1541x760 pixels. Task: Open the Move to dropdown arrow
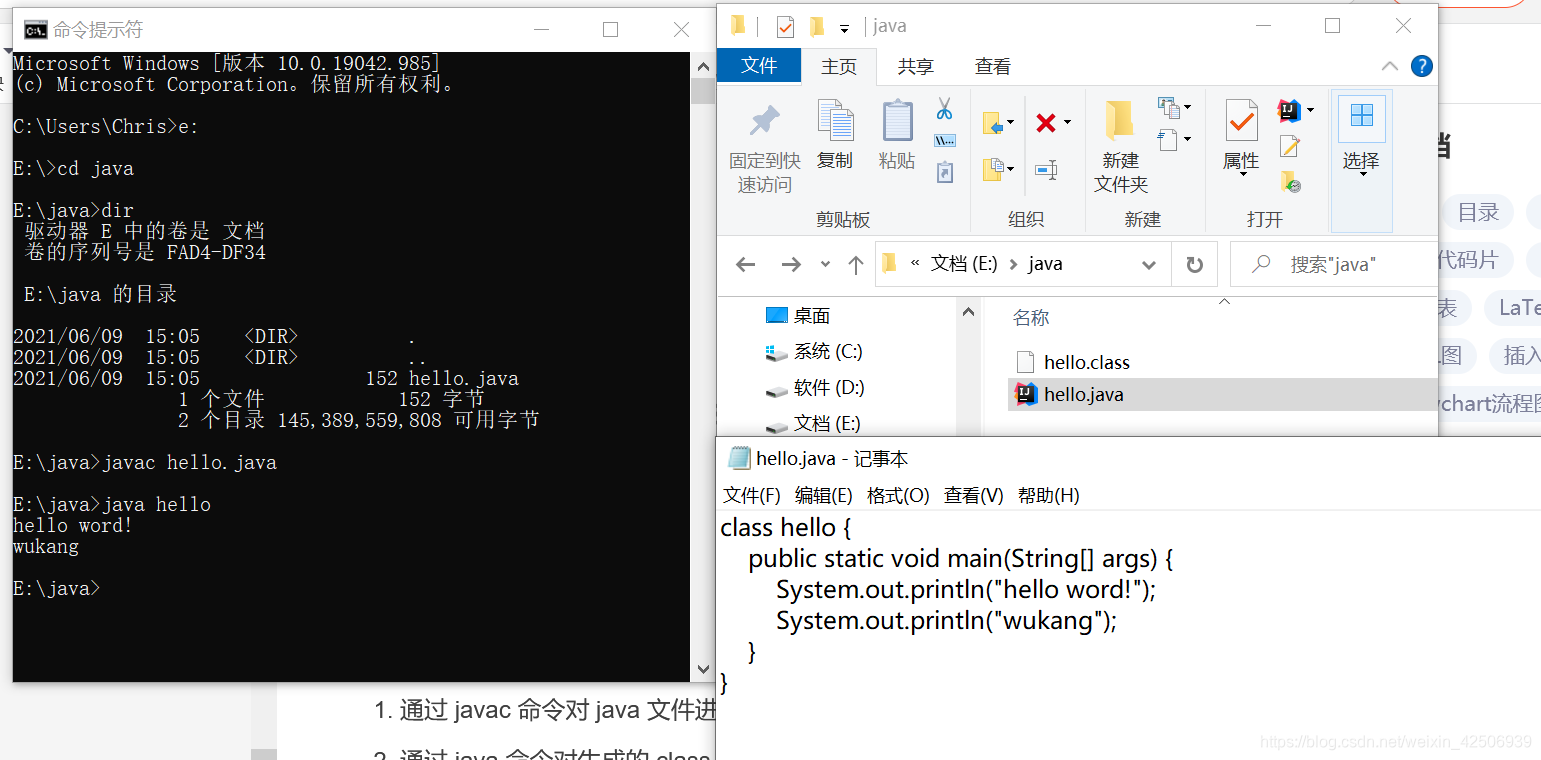[x=1010, y=123]
